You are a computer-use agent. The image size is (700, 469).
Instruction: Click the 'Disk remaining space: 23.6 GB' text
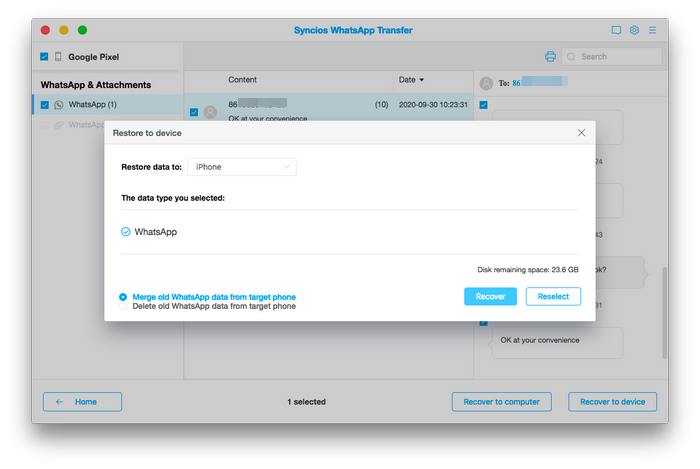pos(528,270)
